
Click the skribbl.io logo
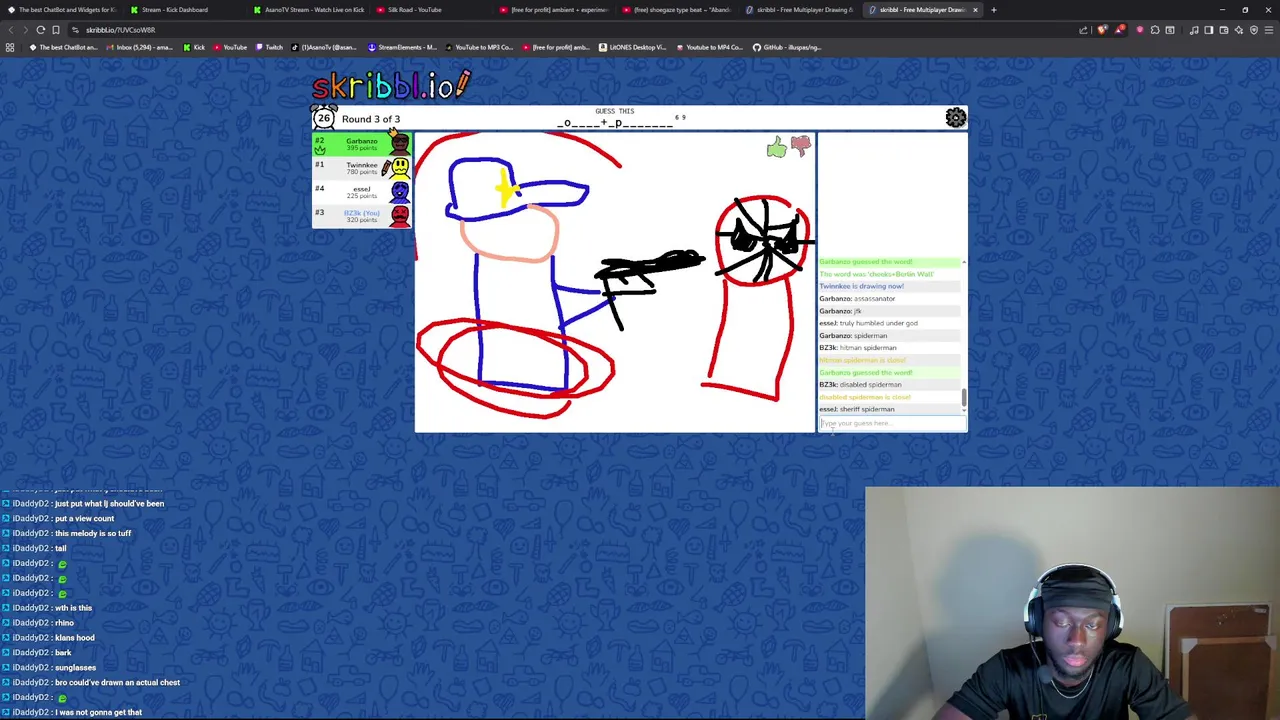point(391,84)
